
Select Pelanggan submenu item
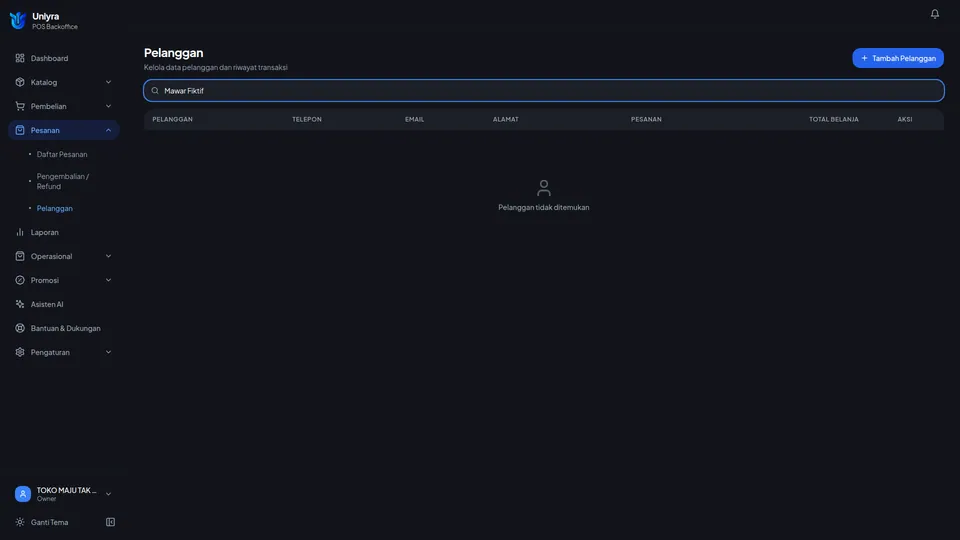(x=54, y=208)
